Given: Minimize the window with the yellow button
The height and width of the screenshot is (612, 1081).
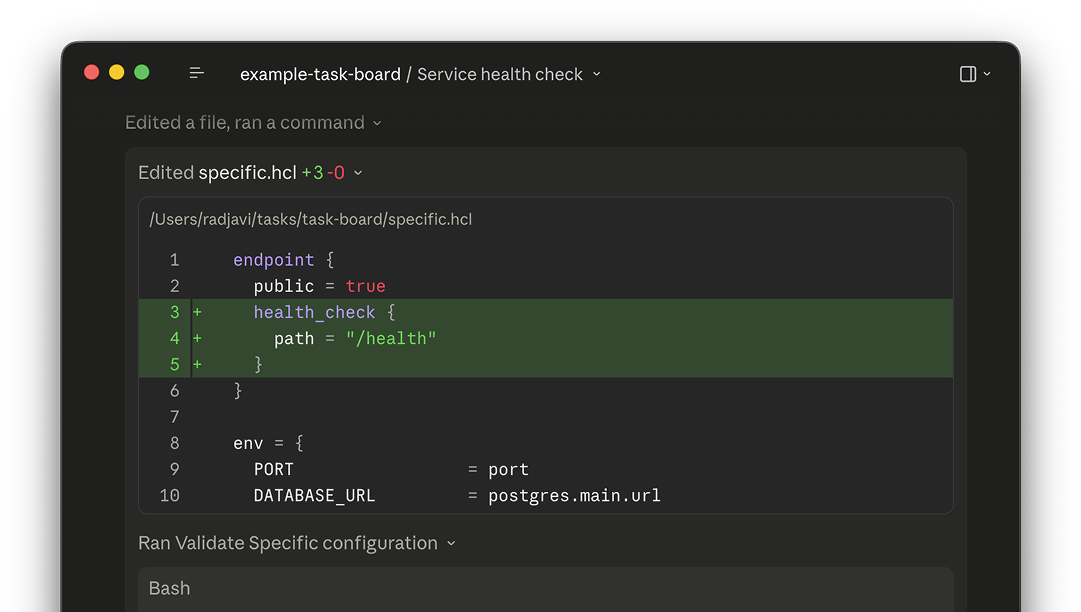Looking at the screenshot, I should click(117, 72).
